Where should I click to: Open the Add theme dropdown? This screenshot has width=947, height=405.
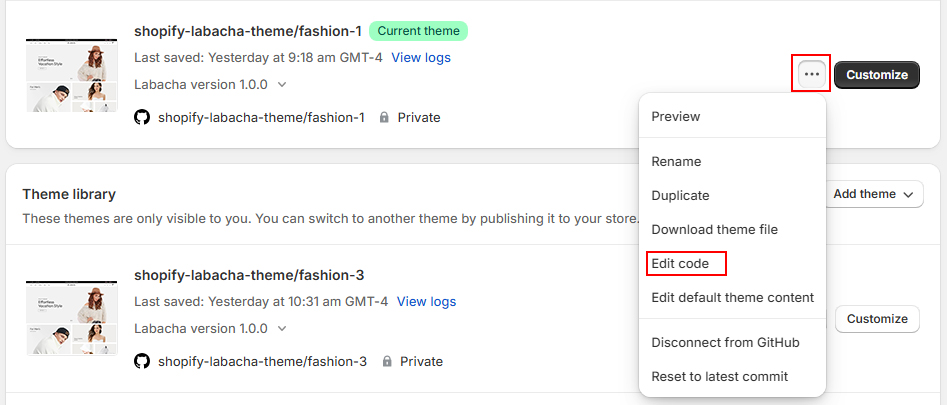tap(873, 194)
